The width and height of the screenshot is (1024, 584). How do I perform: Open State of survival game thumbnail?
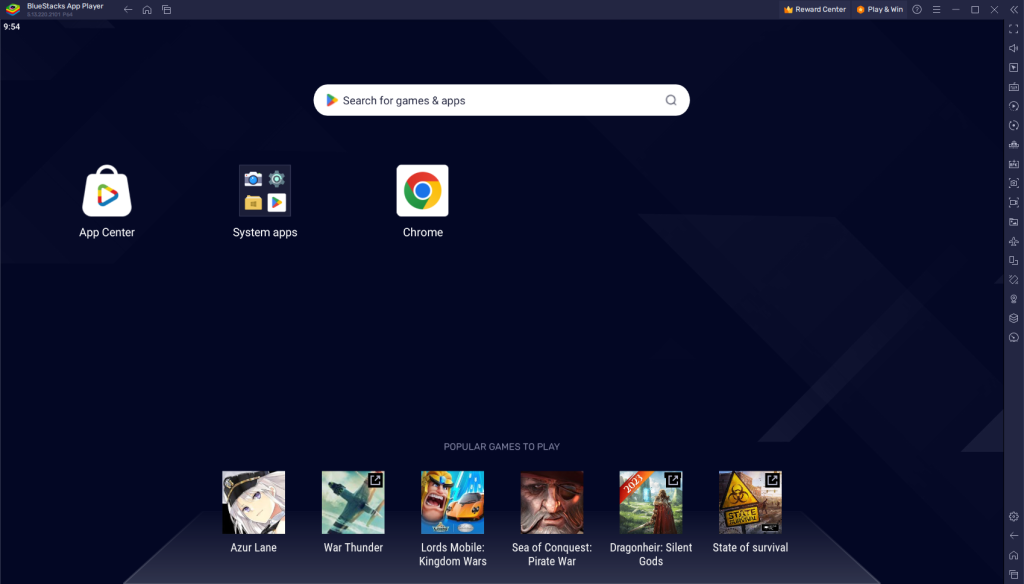point(750,502)
